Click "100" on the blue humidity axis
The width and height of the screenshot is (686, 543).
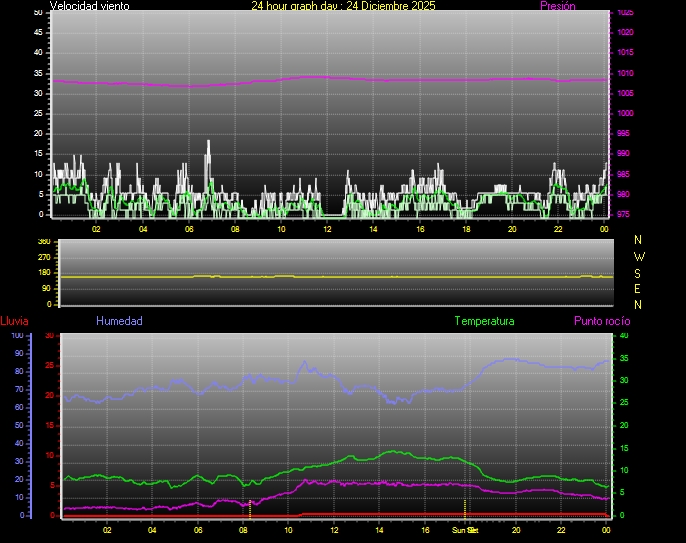16,336
